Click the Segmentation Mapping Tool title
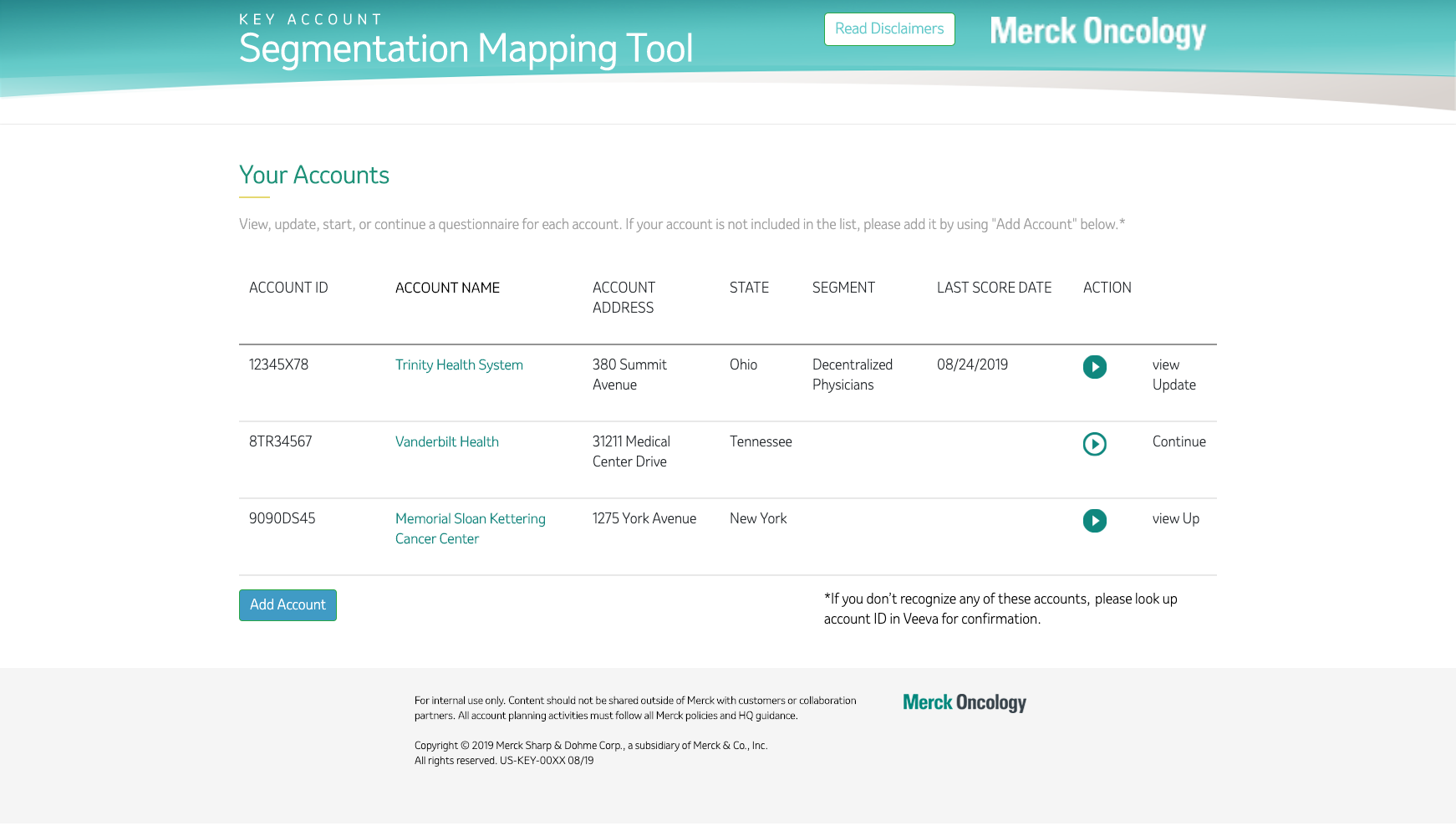Image resolution: width=1456 pixels, height=836 pixels. (x=466, y=48)
